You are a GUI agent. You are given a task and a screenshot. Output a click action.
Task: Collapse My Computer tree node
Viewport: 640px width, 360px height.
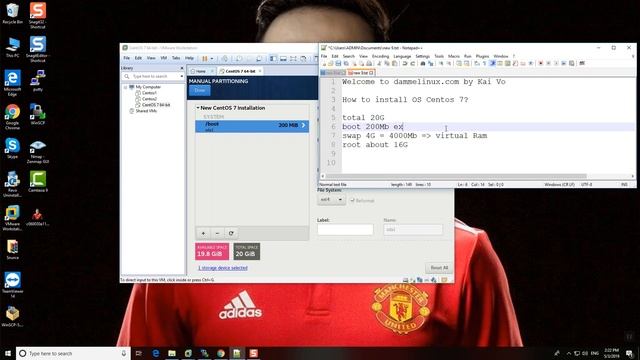[x=125, y=87]
